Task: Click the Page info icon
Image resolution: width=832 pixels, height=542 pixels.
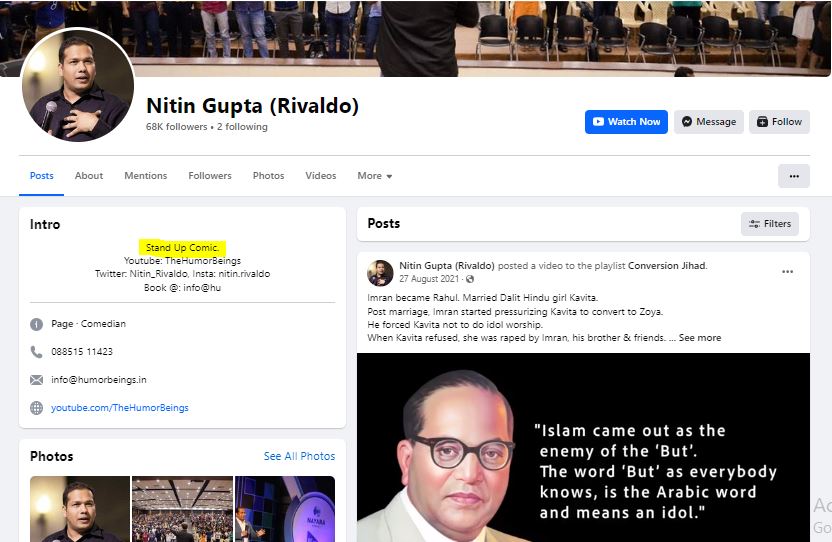Action: (36, 324)
